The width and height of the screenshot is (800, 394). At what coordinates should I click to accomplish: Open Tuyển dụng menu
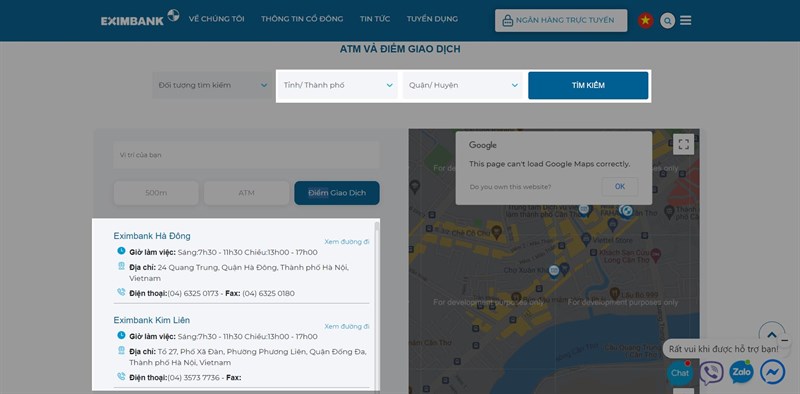pyautogui.click(x=432, y=19)
